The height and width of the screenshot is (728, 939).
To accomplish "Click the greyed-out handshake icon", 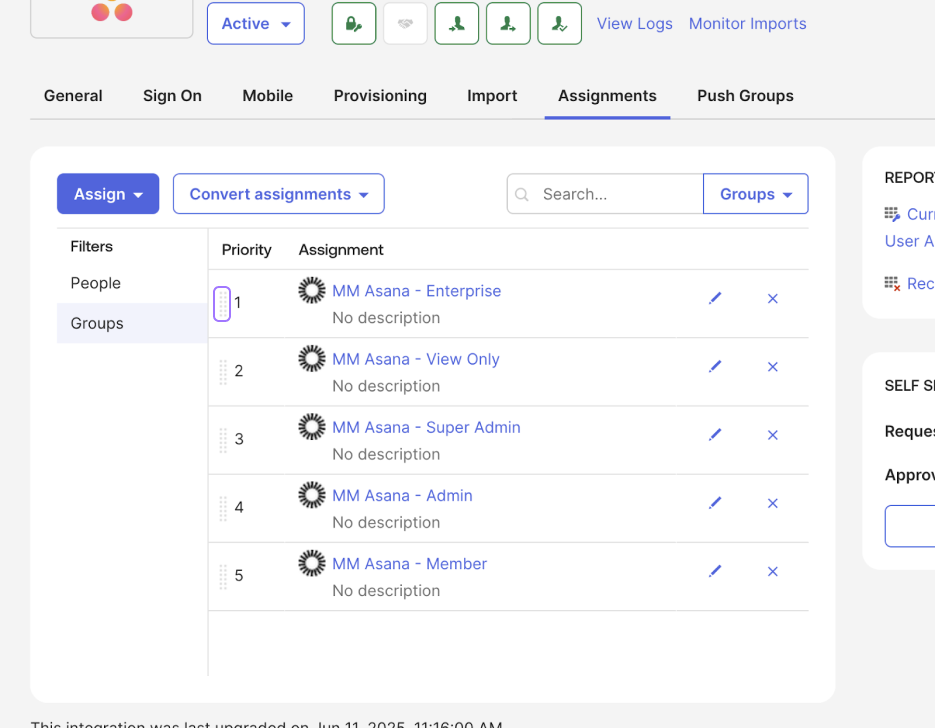I will (x=405, y=24).
